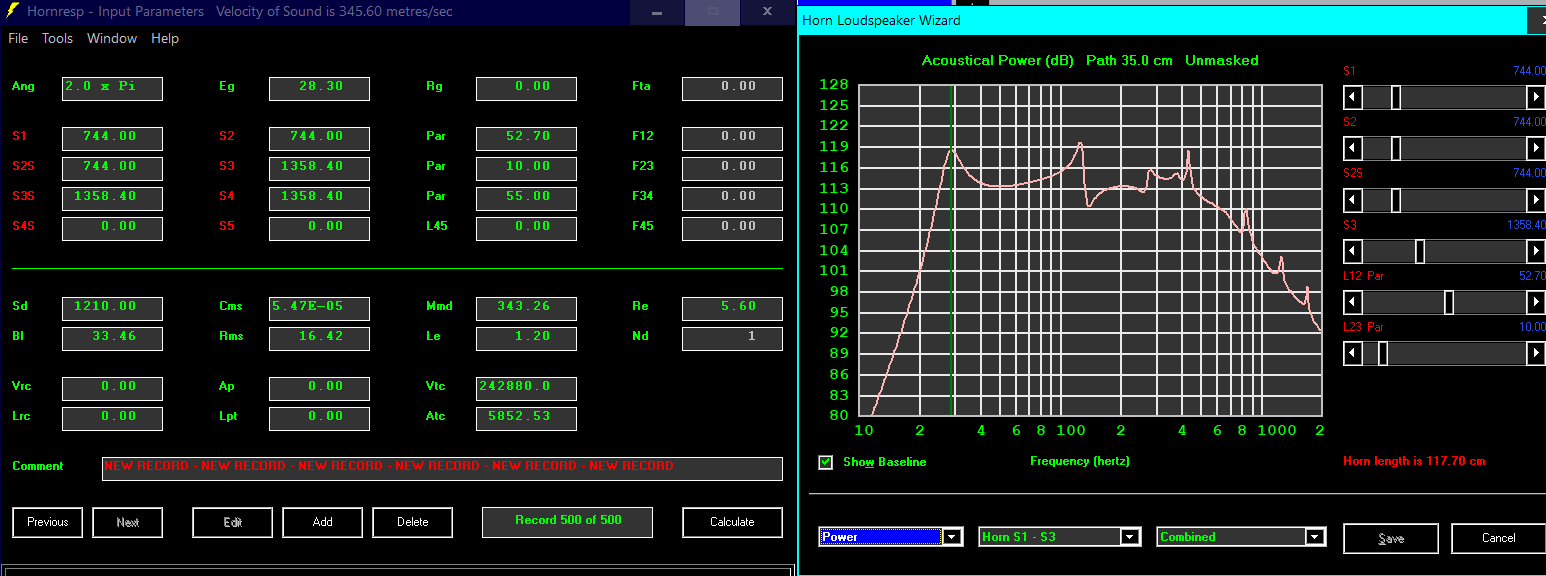Open the File menu in Hornresp
1546x576 pixels.
(18, 38)
